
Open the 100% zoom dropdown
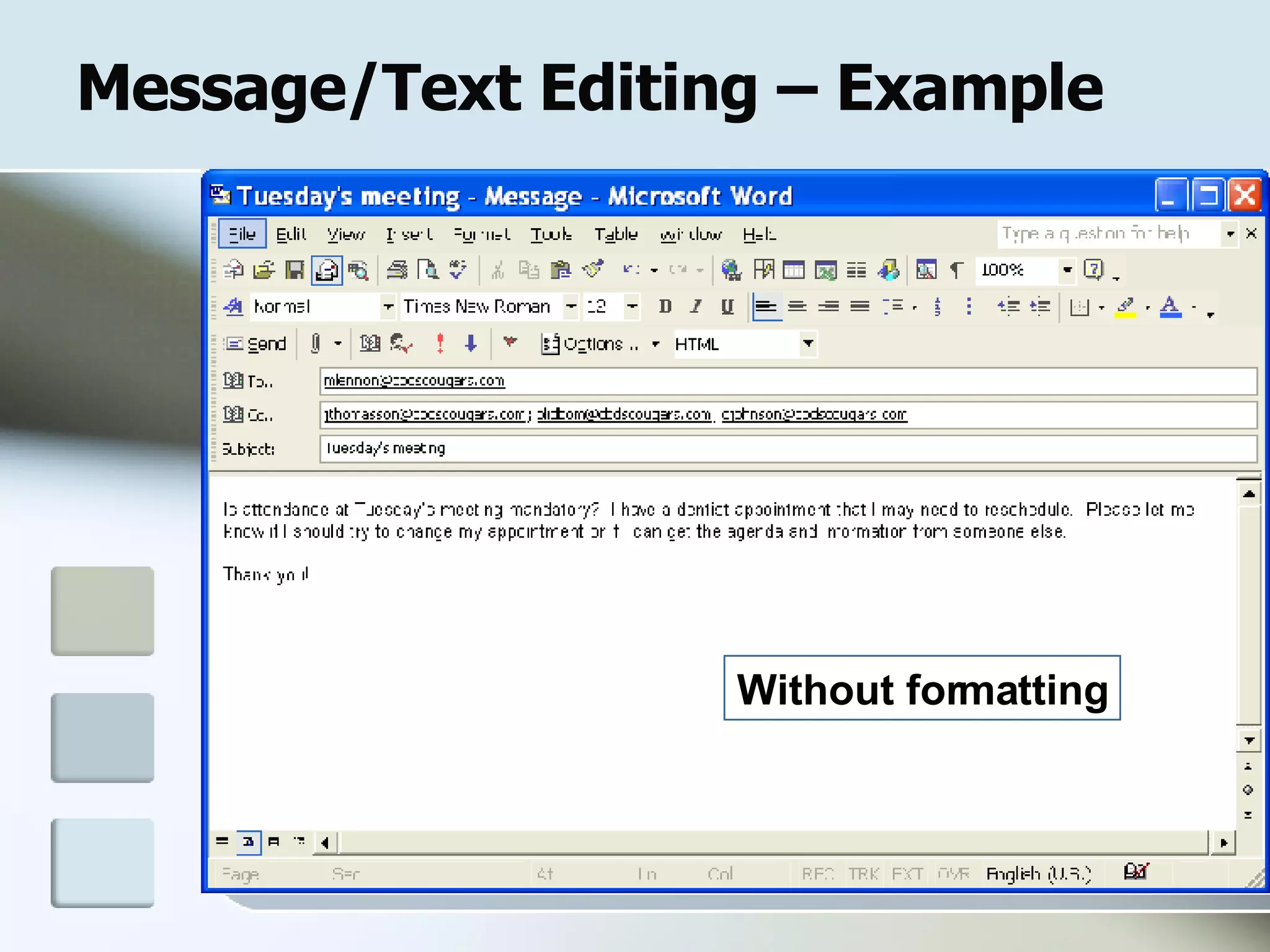point(1067,270)
